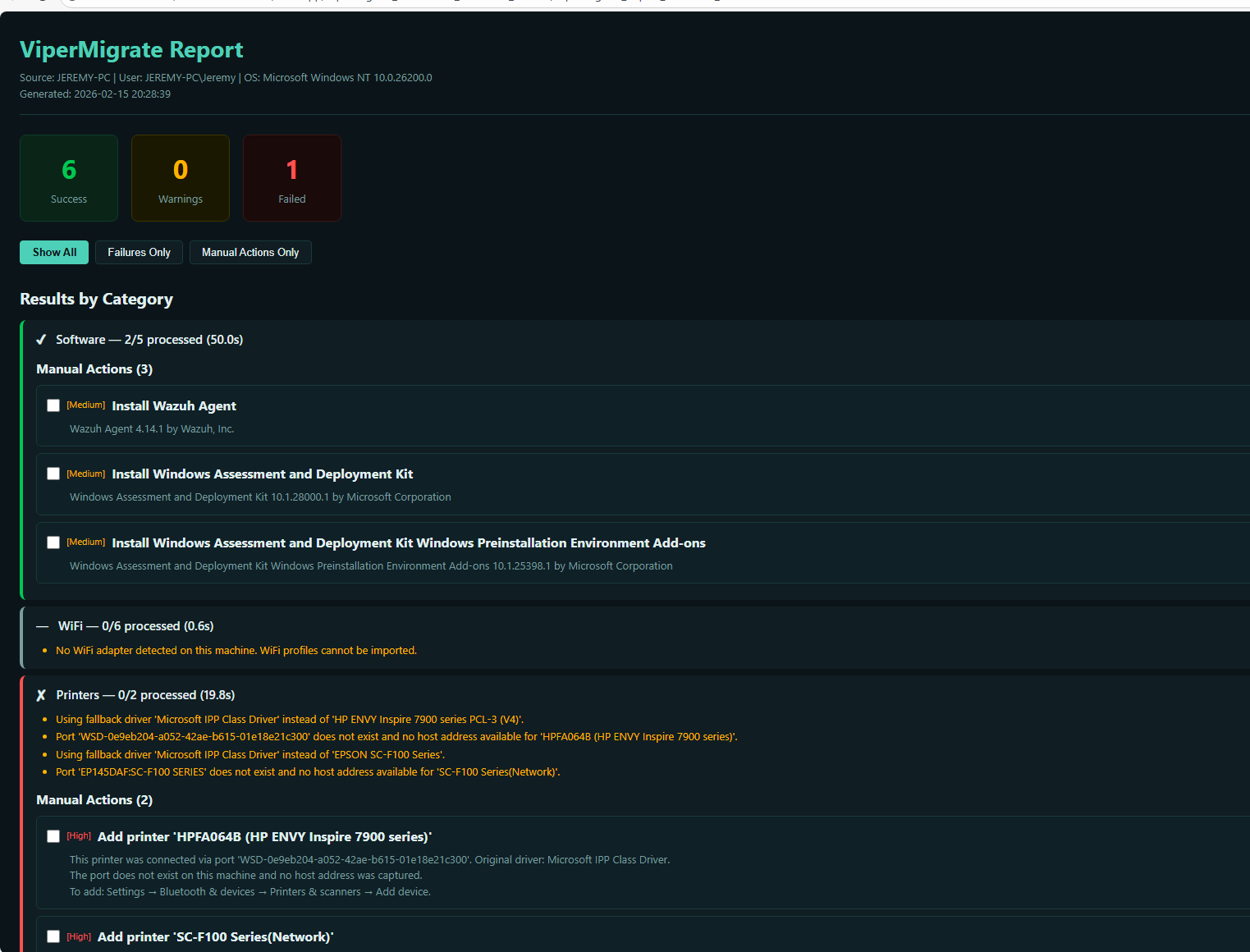Check the WinPE Add-ons installation checkbox
The height and width of the screenshot is (952, 1250).
pos(53,542)
